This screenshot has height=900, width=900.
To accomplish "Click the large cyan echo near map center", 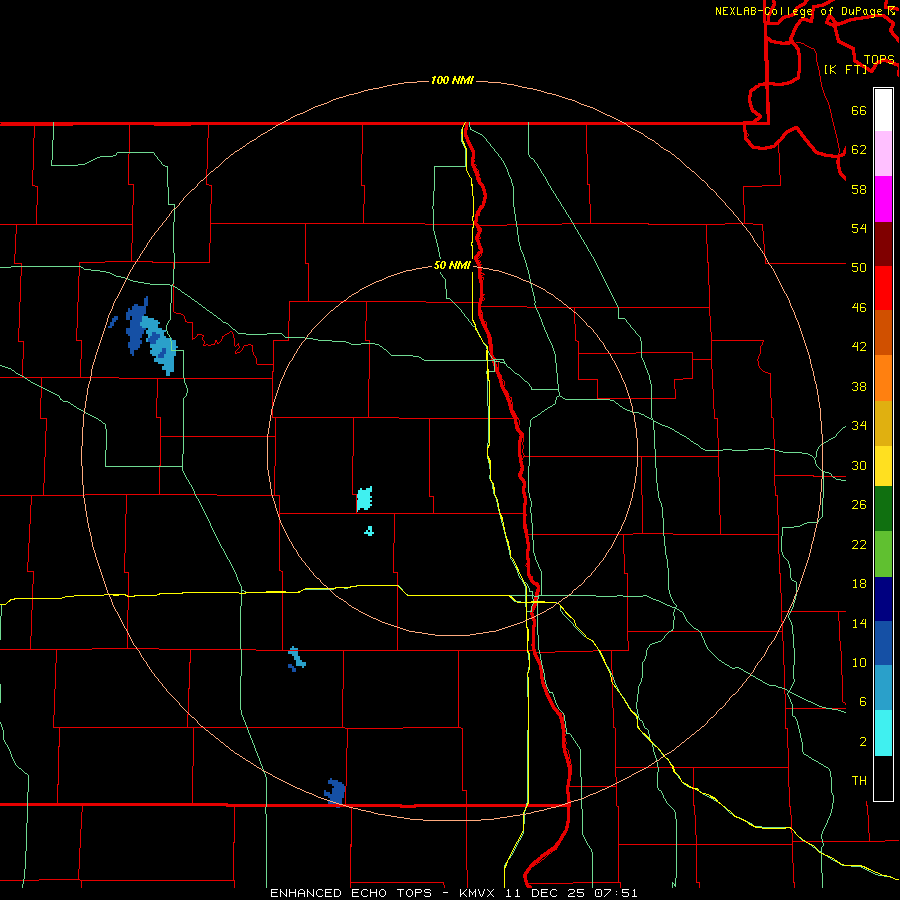I will 364,498.
